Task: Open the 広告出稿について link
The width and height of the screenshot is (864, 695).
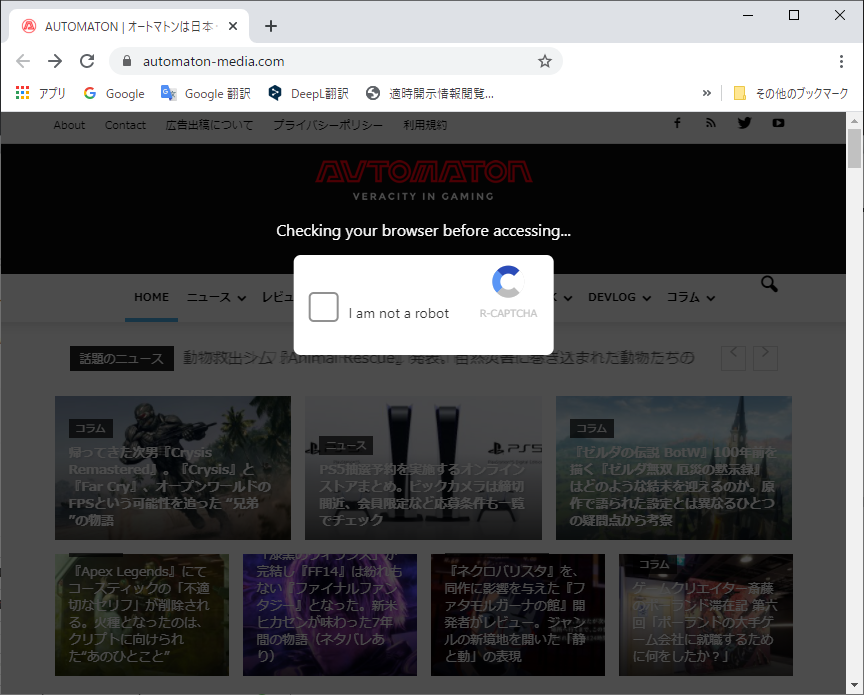Action: tap(209, 125)
